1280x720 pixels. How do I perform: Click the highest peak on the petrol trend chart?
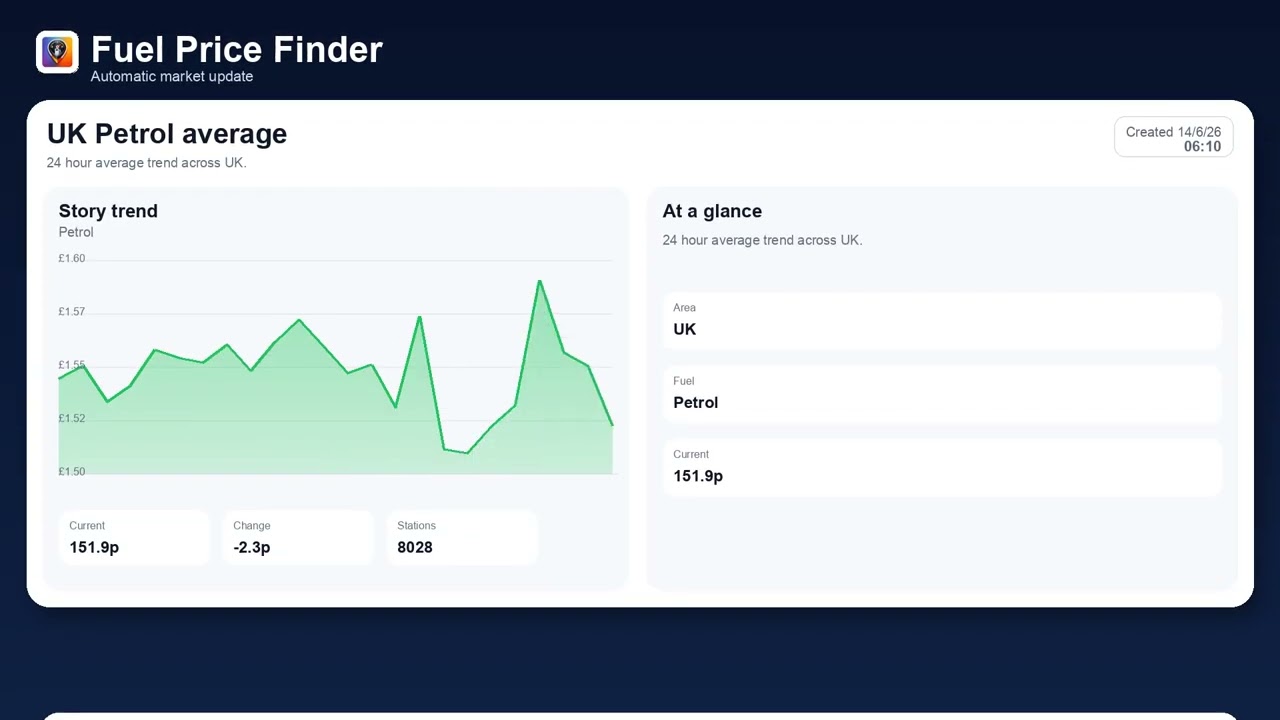[540, 281]
